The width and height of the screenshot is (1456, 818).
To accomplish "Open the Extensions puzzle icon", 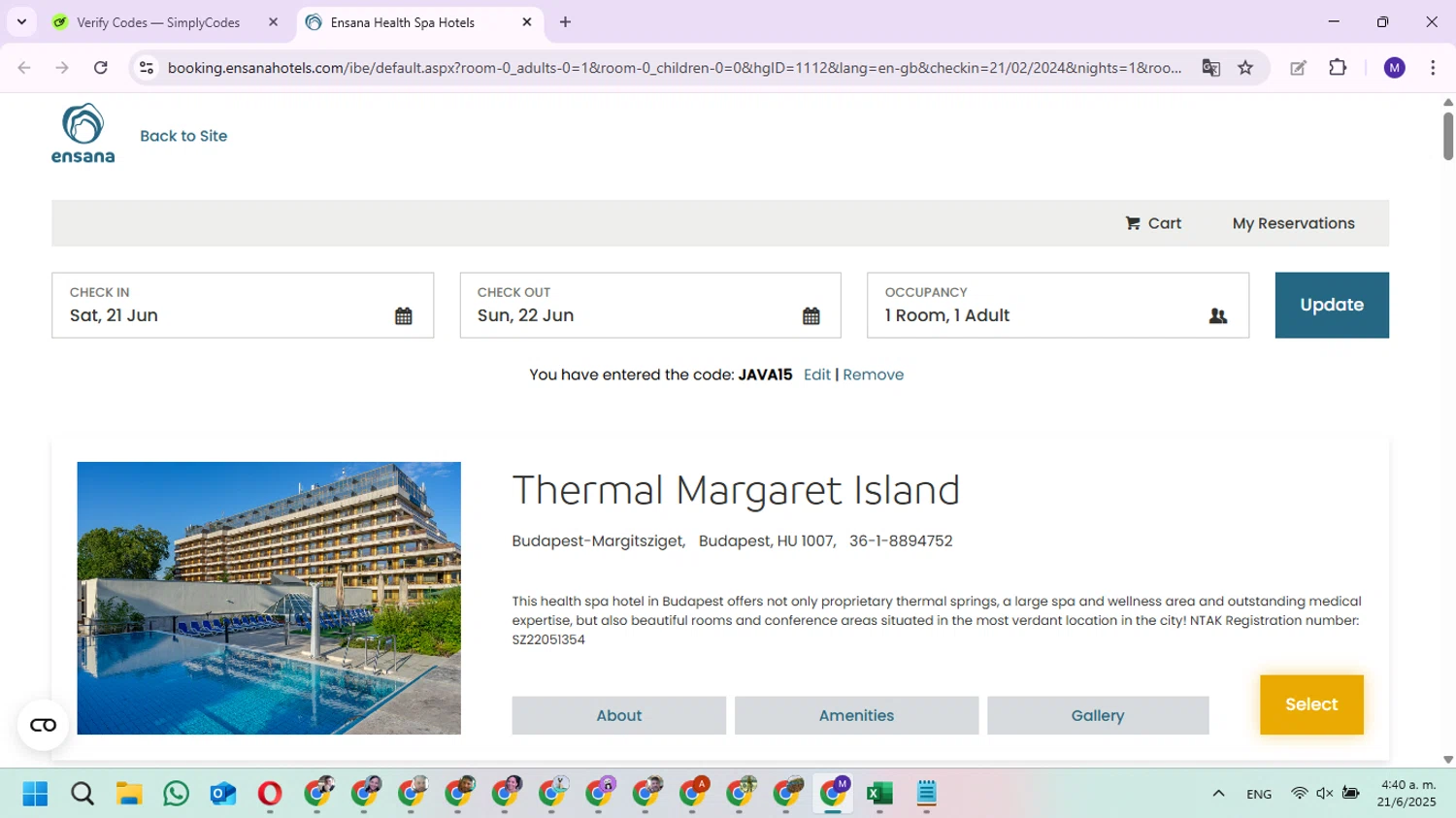I will (x=1338, y=68).
